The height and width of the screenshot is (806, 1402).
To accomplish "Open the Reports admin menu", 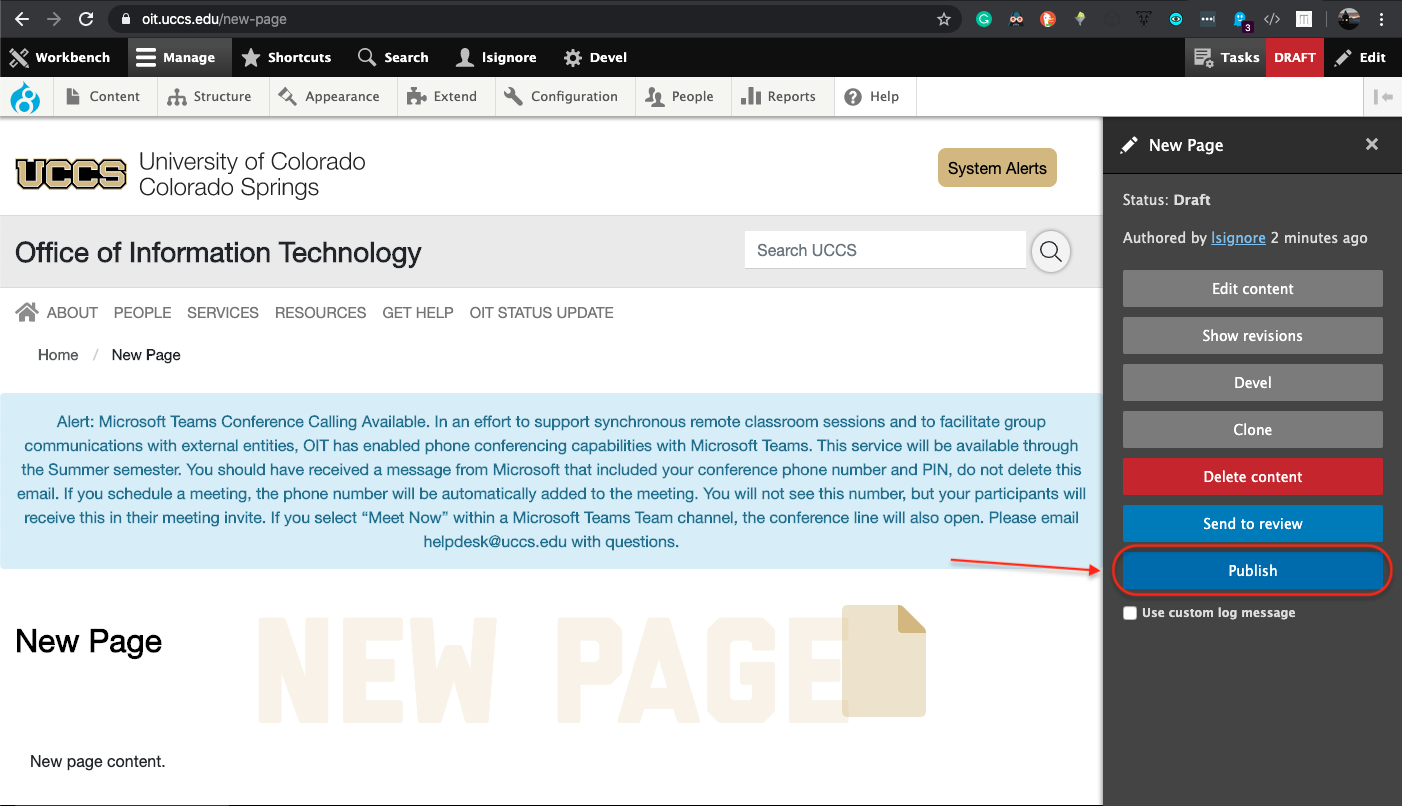I will (779, 97).
